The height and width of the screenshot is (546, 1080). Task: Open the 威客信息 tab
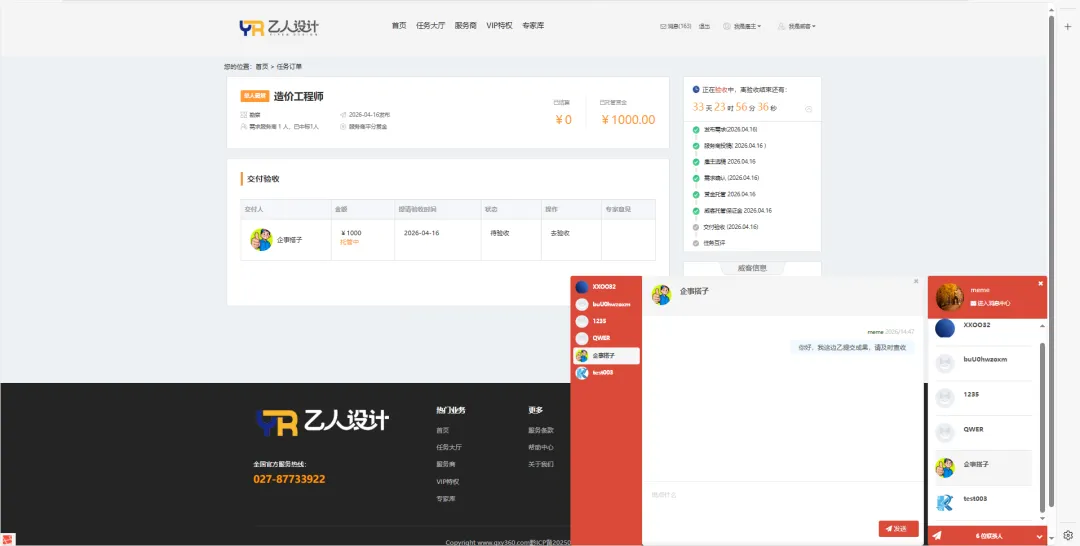coord(752,268)
